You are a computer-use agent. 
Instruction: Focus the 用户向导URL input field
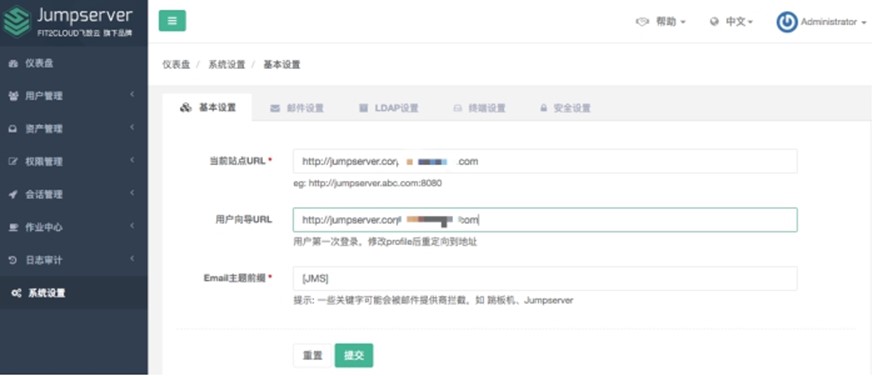click(x=545, y=220)
